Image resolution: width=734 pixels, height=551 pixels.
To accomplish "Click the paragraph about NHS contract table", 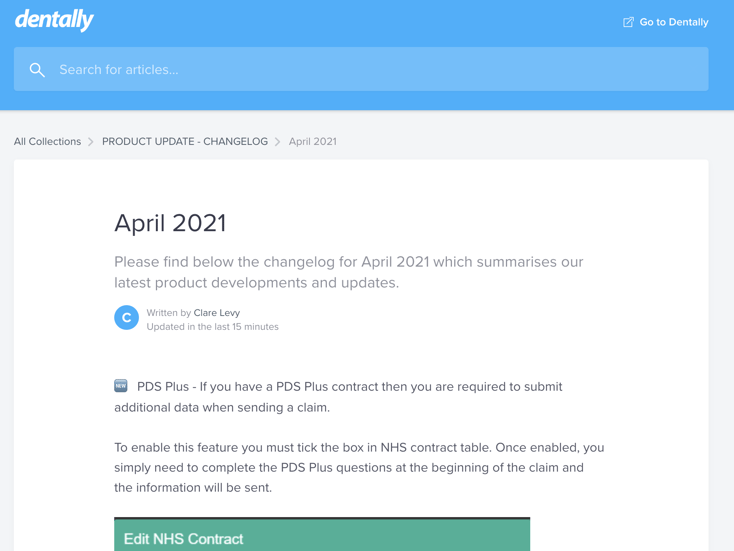I will [359, 467].
